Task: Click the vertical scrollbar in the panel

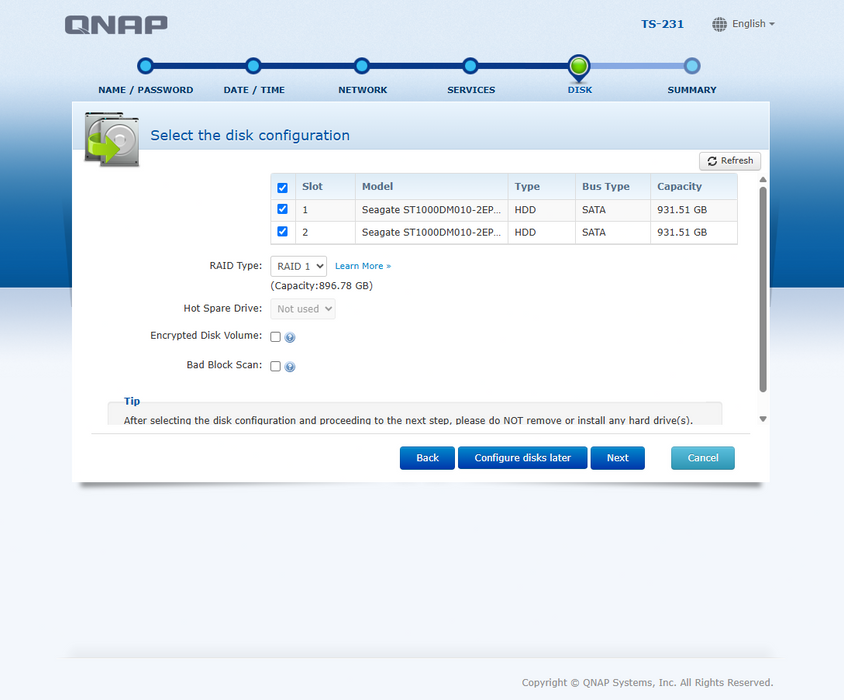Action: [763, 290]
